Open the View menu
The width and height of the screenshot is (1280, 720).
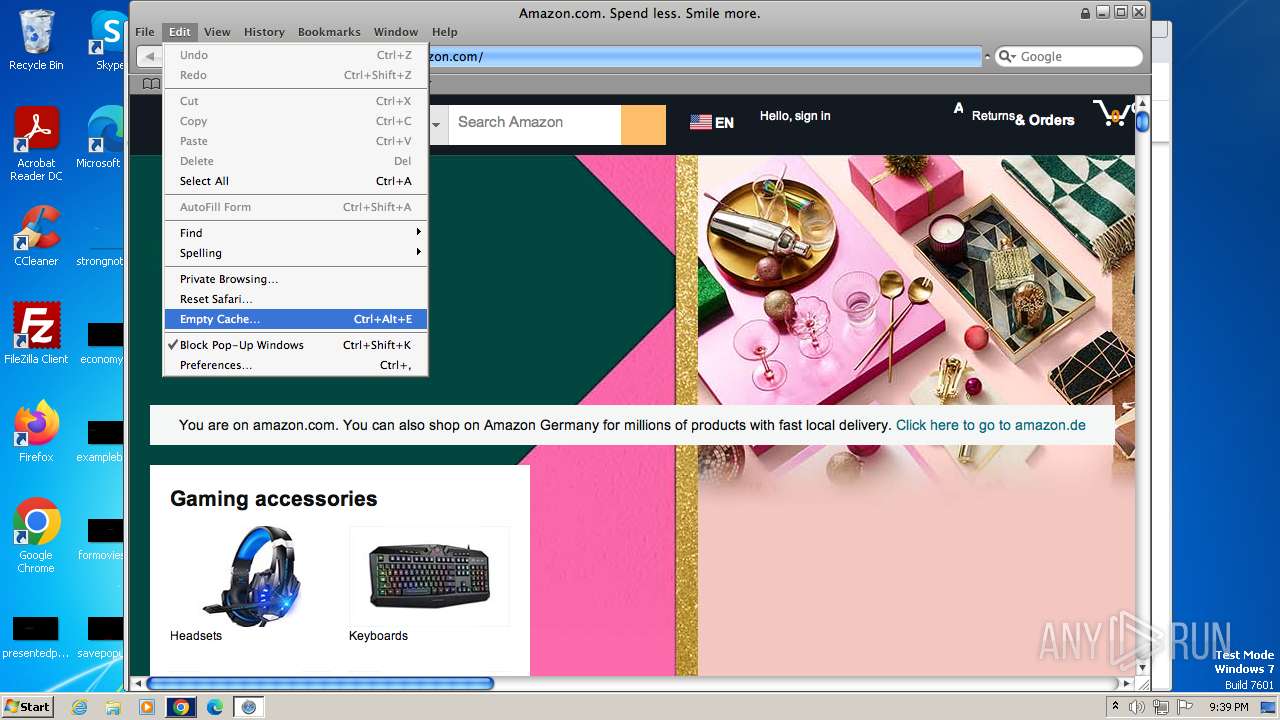(217, 32)
